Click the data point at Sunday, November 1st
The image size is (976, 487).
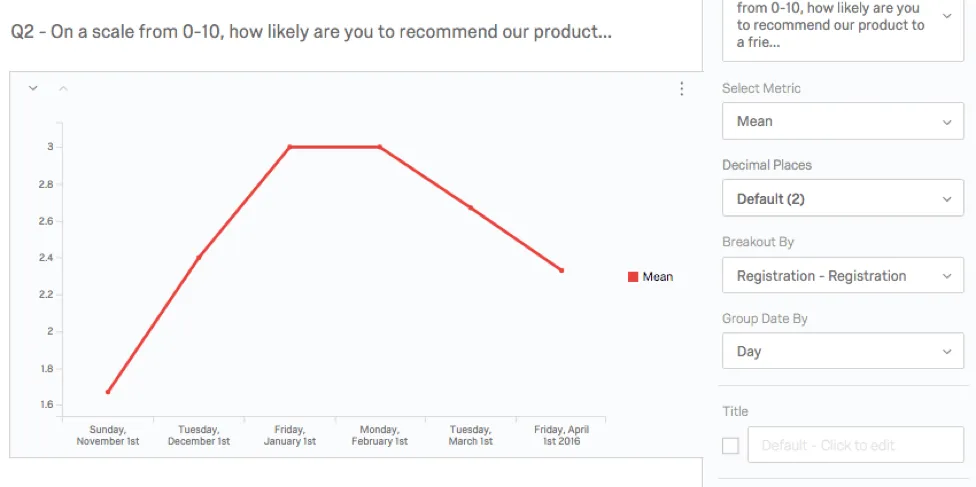[108, 391]
